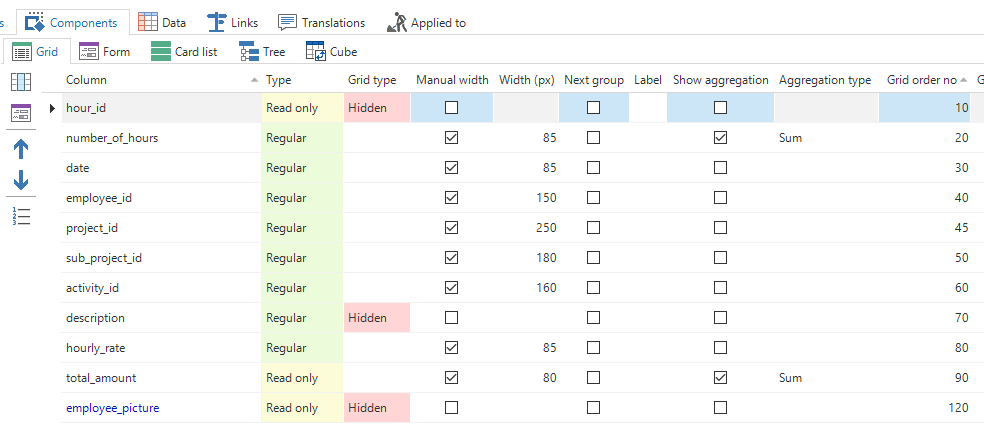Click the form view icon in left sidebar
984x436 pixels.
[20, 114]
